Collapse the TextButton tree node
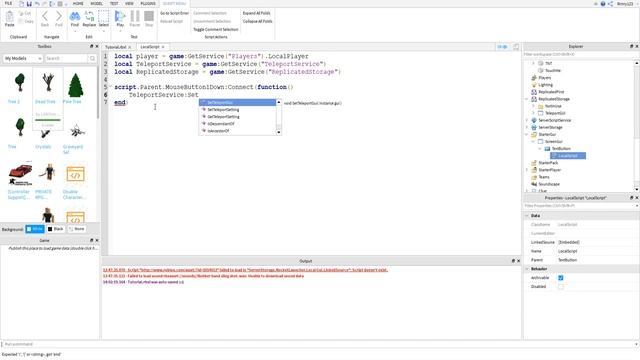 [540, 149]
